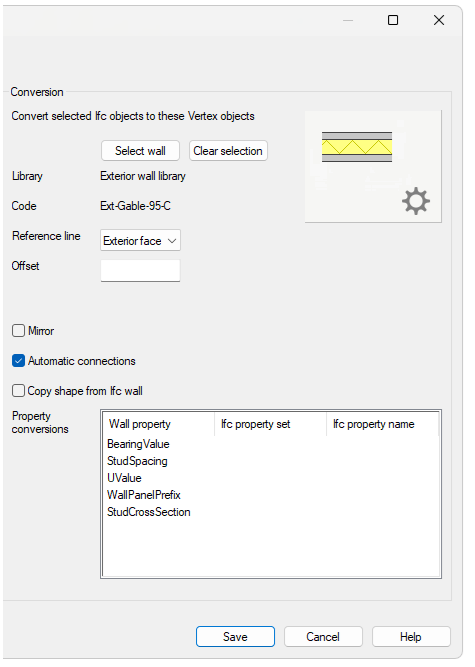
Task: Click the Select wall button
Action: [140, 151]
